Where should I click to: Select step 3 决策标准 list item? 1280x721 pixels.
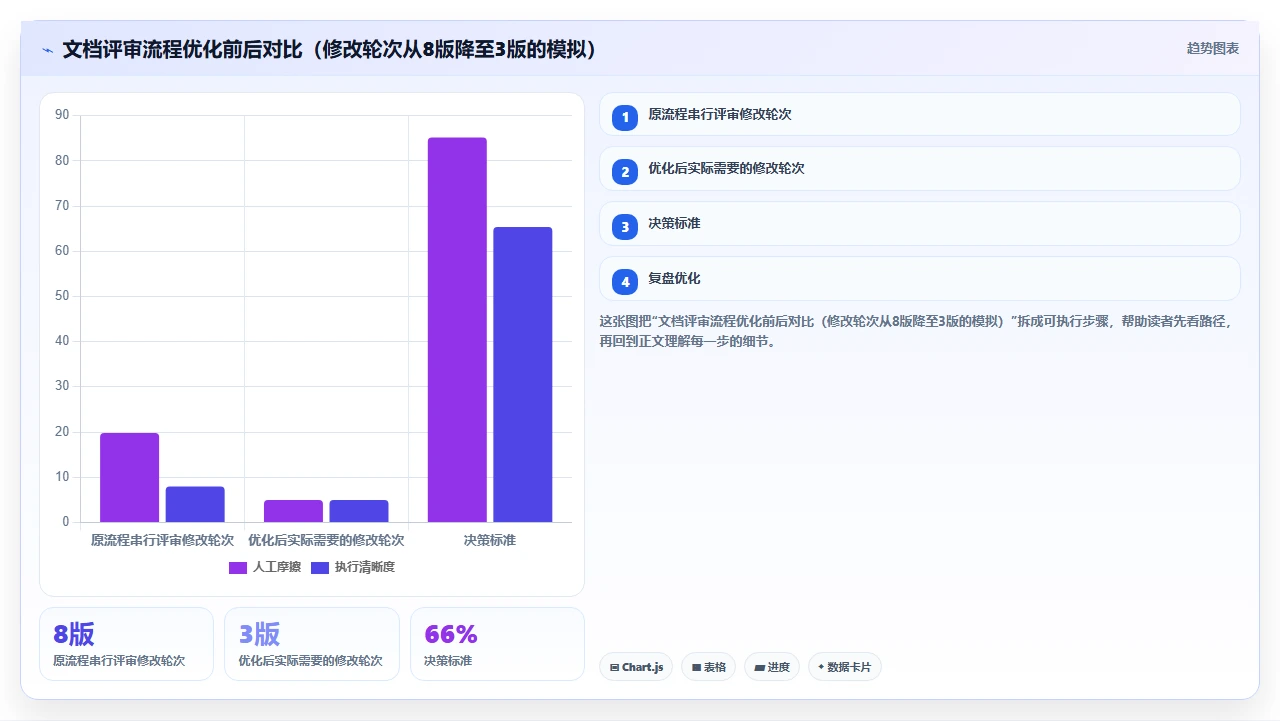[919, 224]
